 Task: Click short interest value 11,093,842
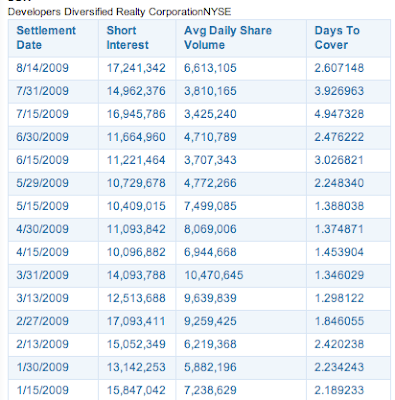(x=136, y=229)
